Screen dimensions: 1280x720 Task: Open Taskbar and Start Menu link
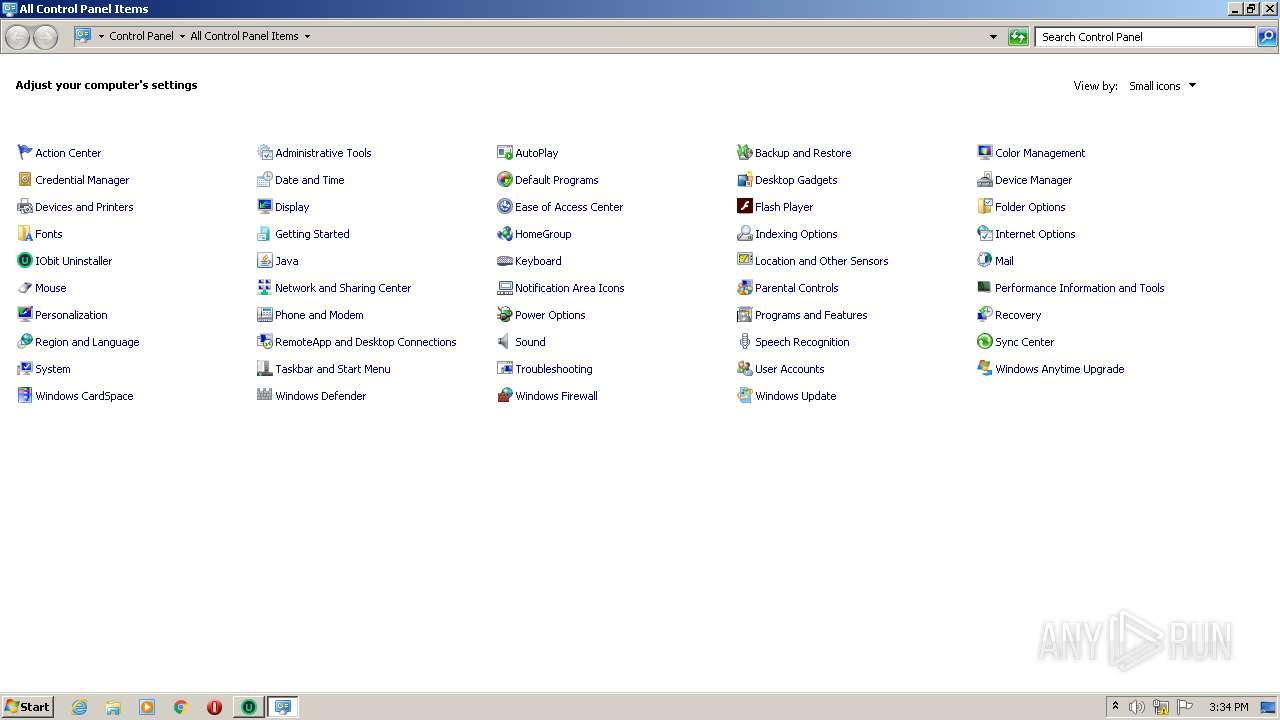click(x=333, y=369)
